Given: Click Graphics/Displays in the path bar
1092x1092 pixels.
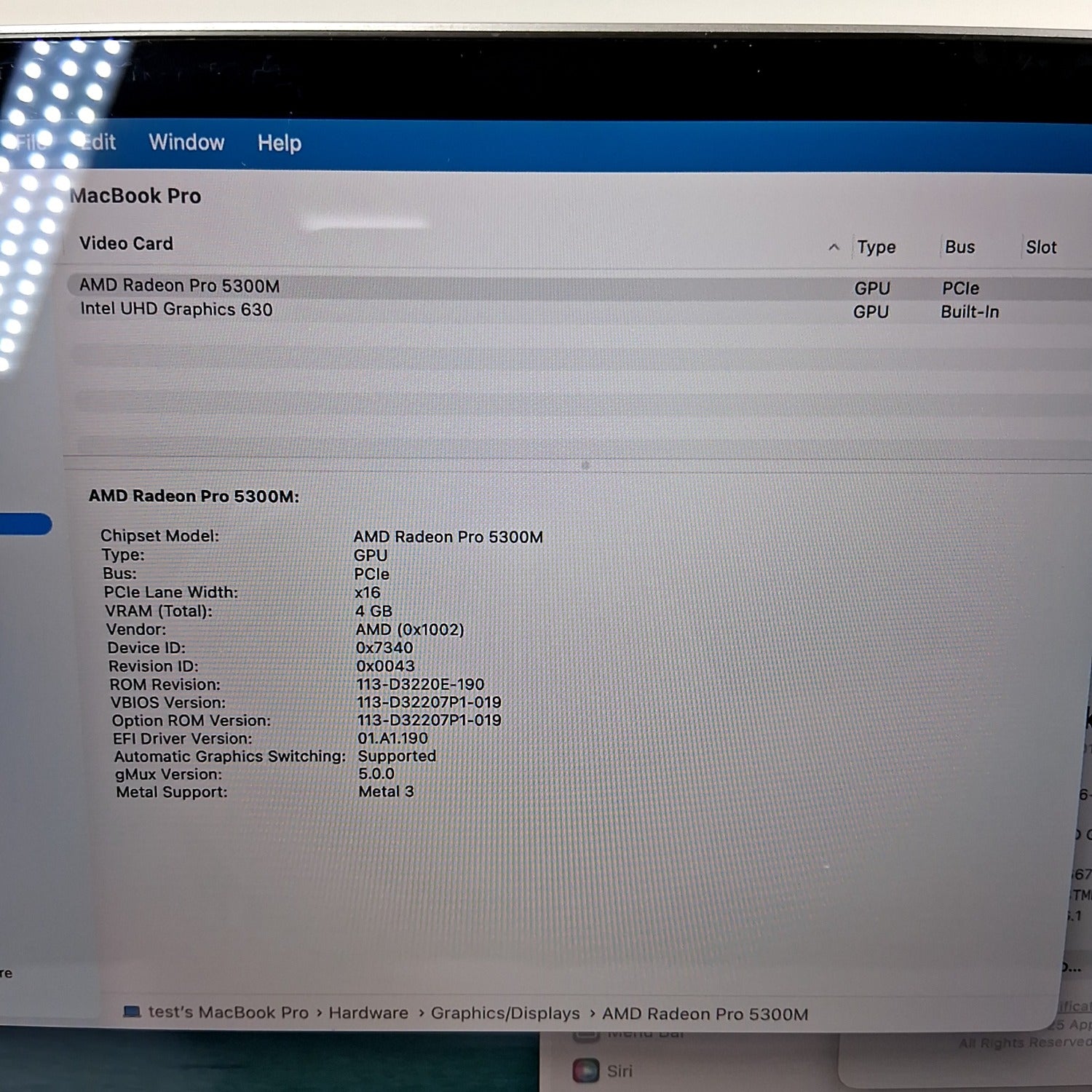Looking at the screenshot, I should pos(505,1013).
